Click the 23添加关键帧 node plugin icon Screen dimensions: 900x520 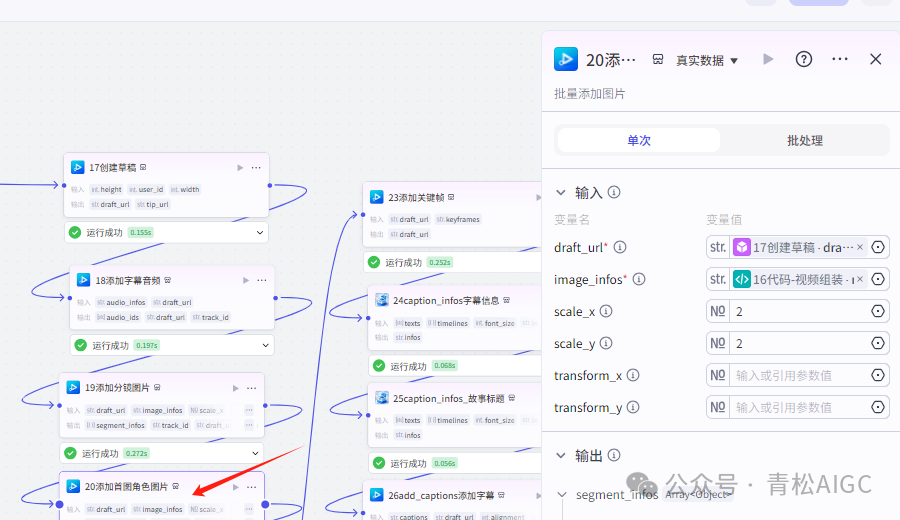(x=377, y=197)
